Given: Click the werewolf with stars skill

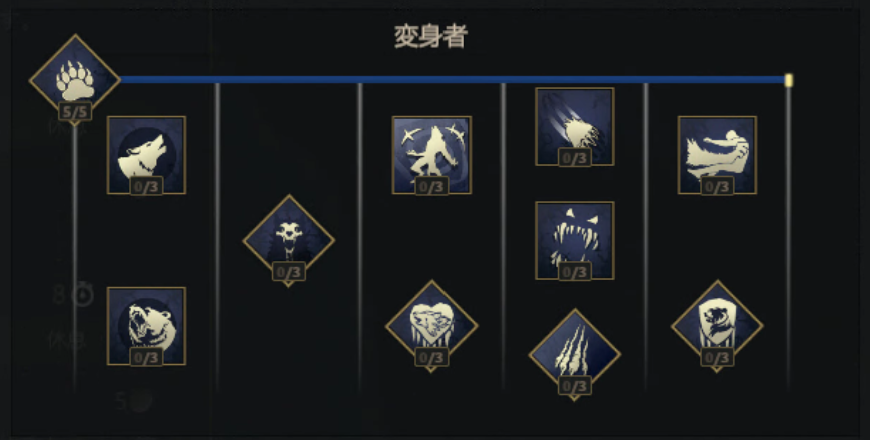Looking at the screenshot, I should pos(432,155).
